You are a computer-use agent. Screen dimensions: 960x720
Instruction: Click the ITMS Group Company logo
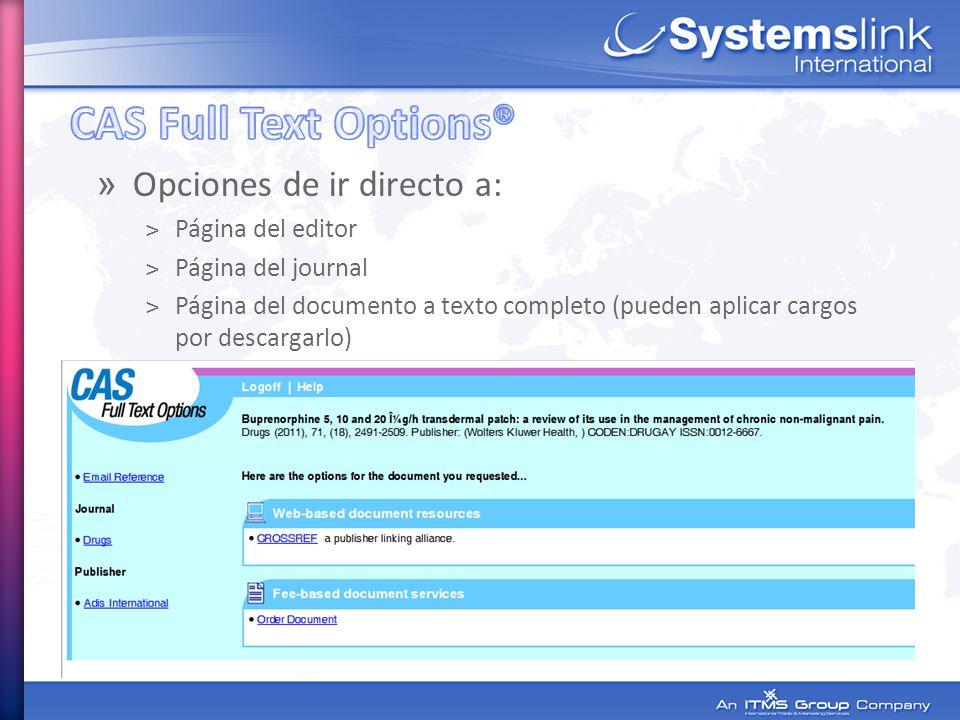click(x=823, y=703)
